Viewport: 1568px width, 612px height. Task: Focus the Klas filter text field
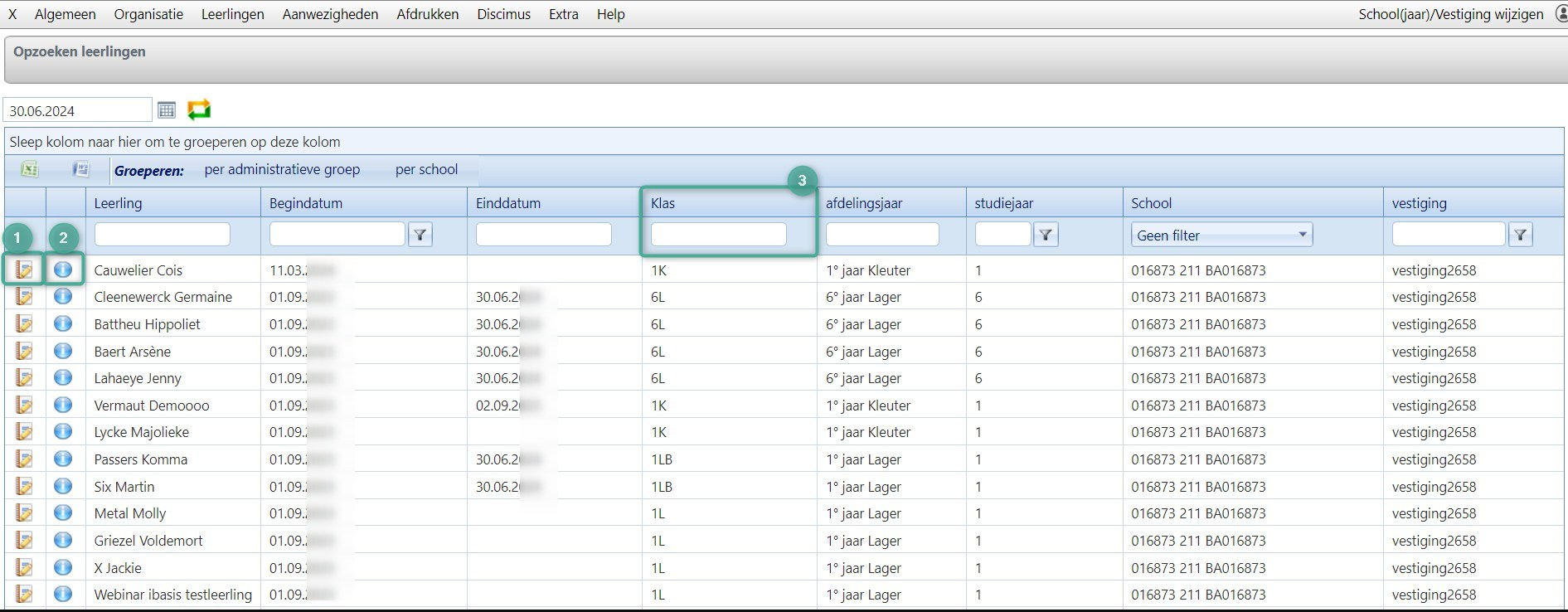click(x=718, y=235)
